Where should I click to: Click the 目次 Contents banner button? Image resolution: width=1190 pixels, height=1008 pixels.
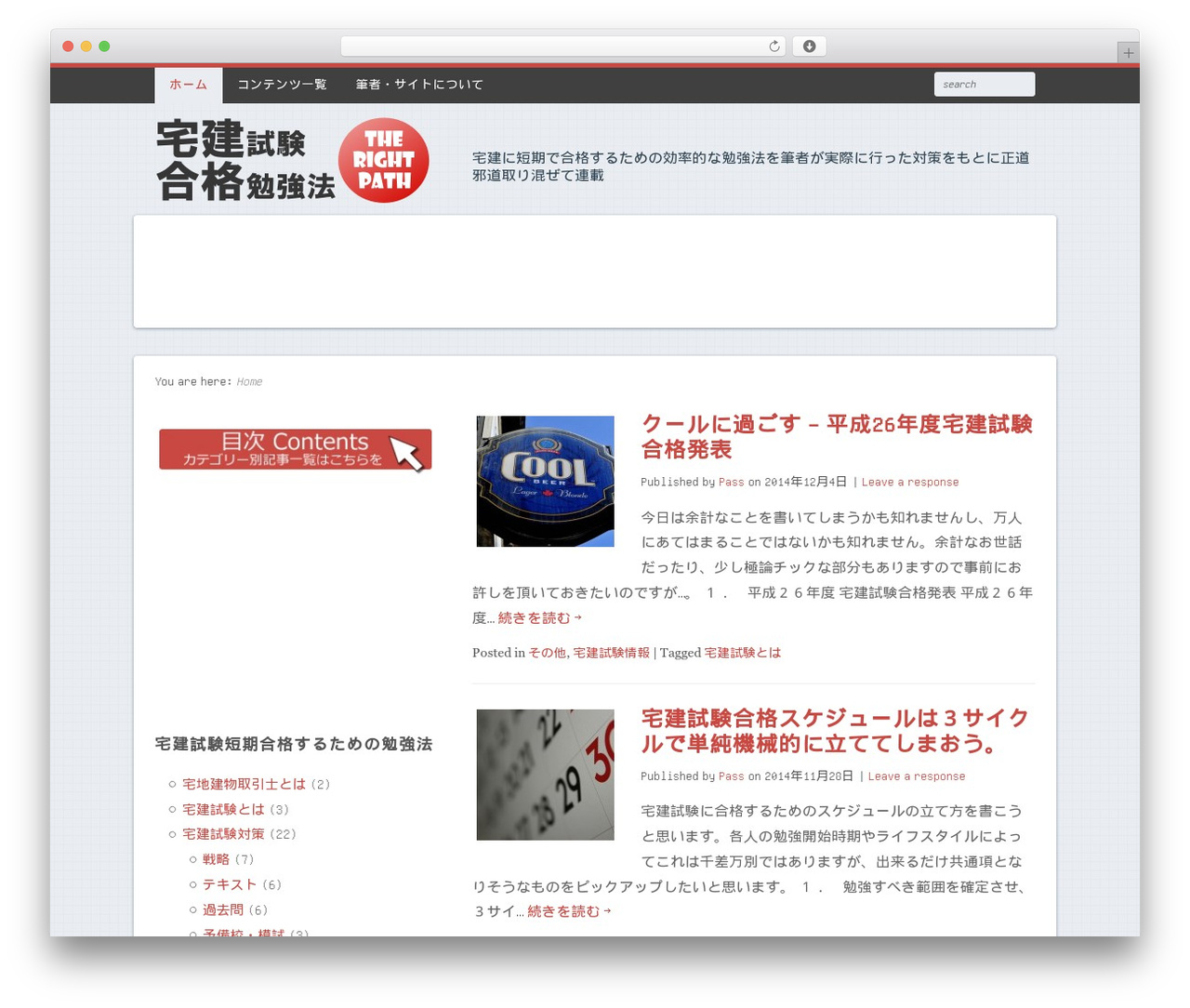295,449
